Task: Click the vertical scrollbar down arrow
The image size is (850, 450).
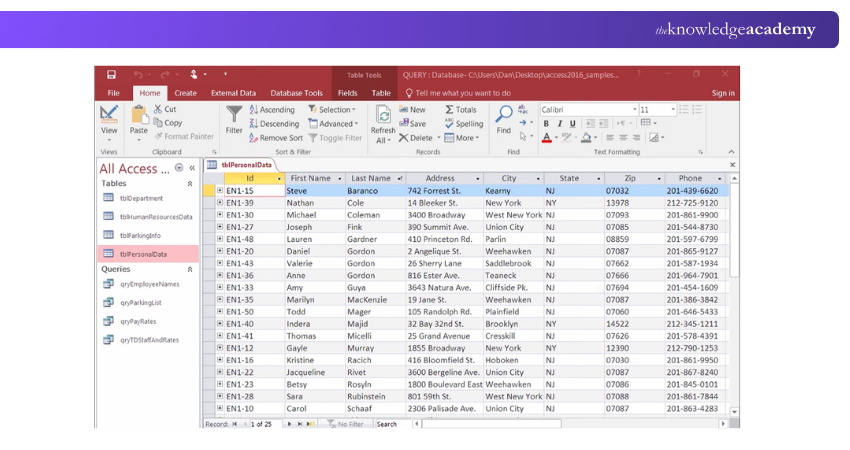Action: (x=734, y=412)
